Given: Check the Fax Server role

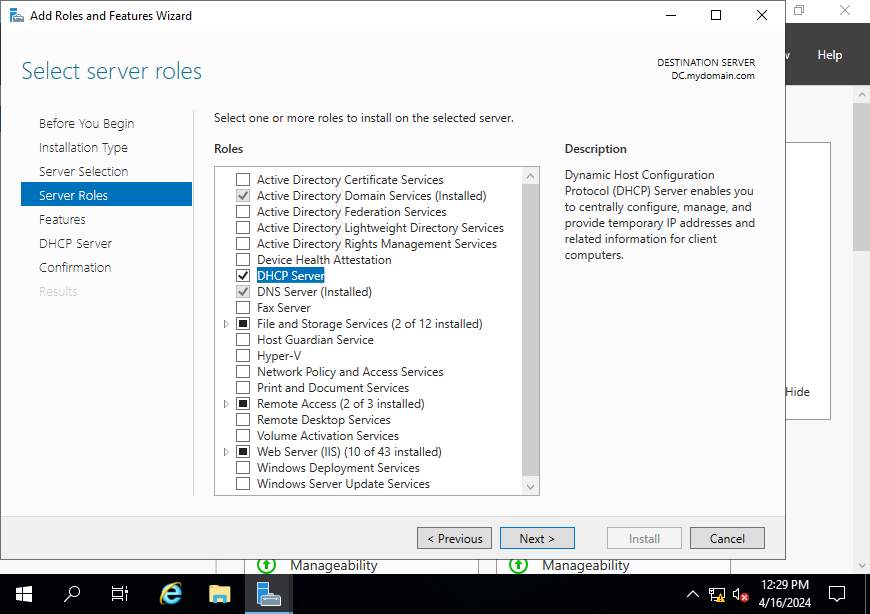Looking at the screenshot, I should coord(243,308).
